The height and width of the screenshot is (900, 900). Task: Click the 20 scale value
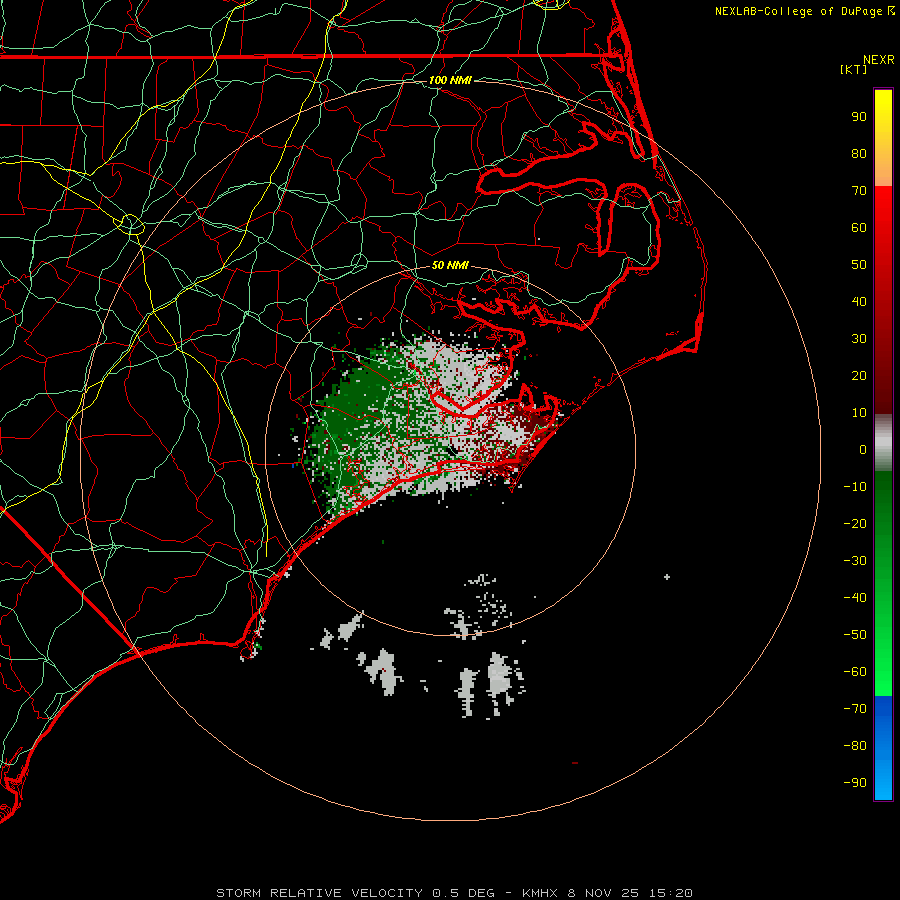click(859, 376)
